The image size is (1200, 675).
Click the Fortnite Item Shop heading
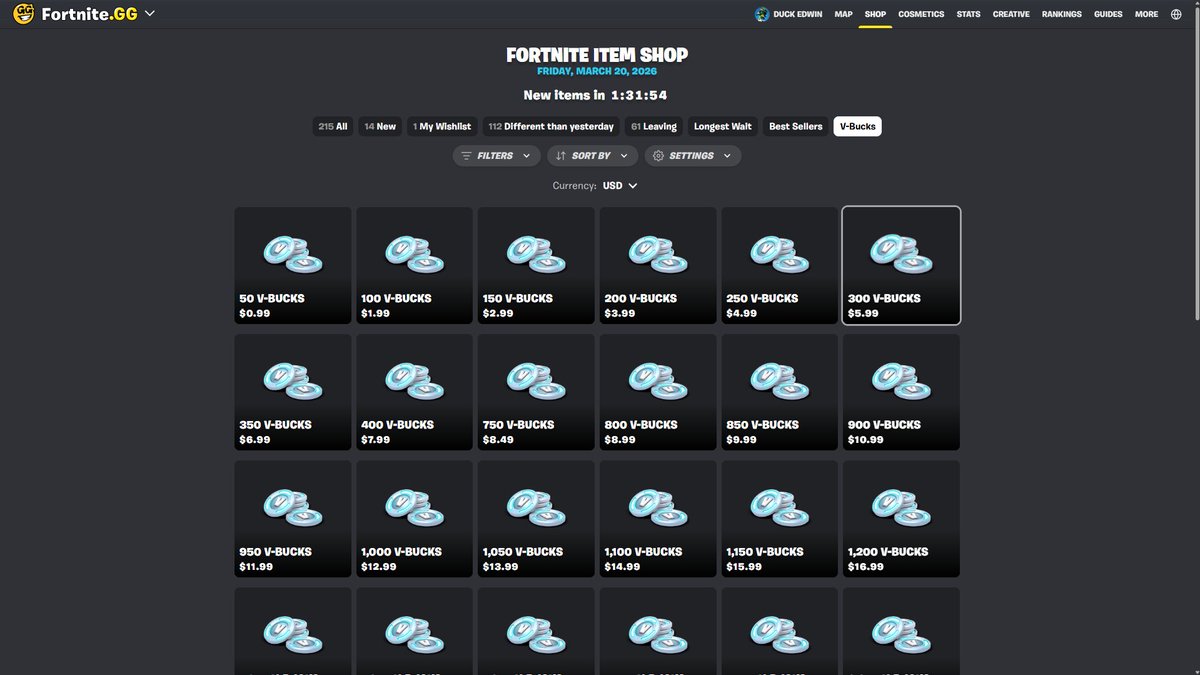597,55
